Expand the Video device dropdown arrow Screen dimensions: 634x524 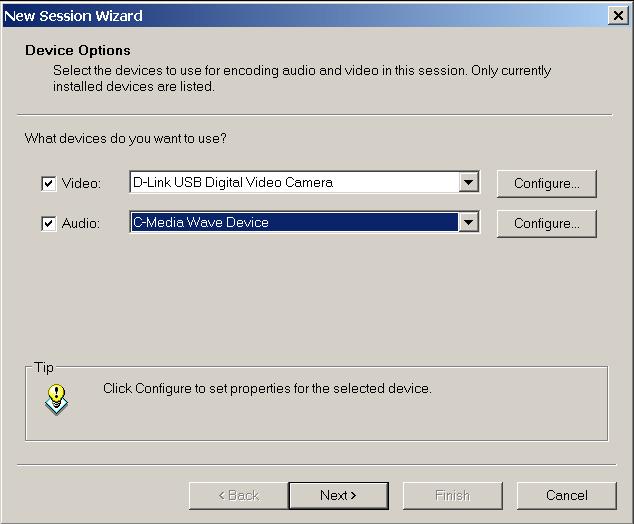pyautogui.click(x=468, y=183)
